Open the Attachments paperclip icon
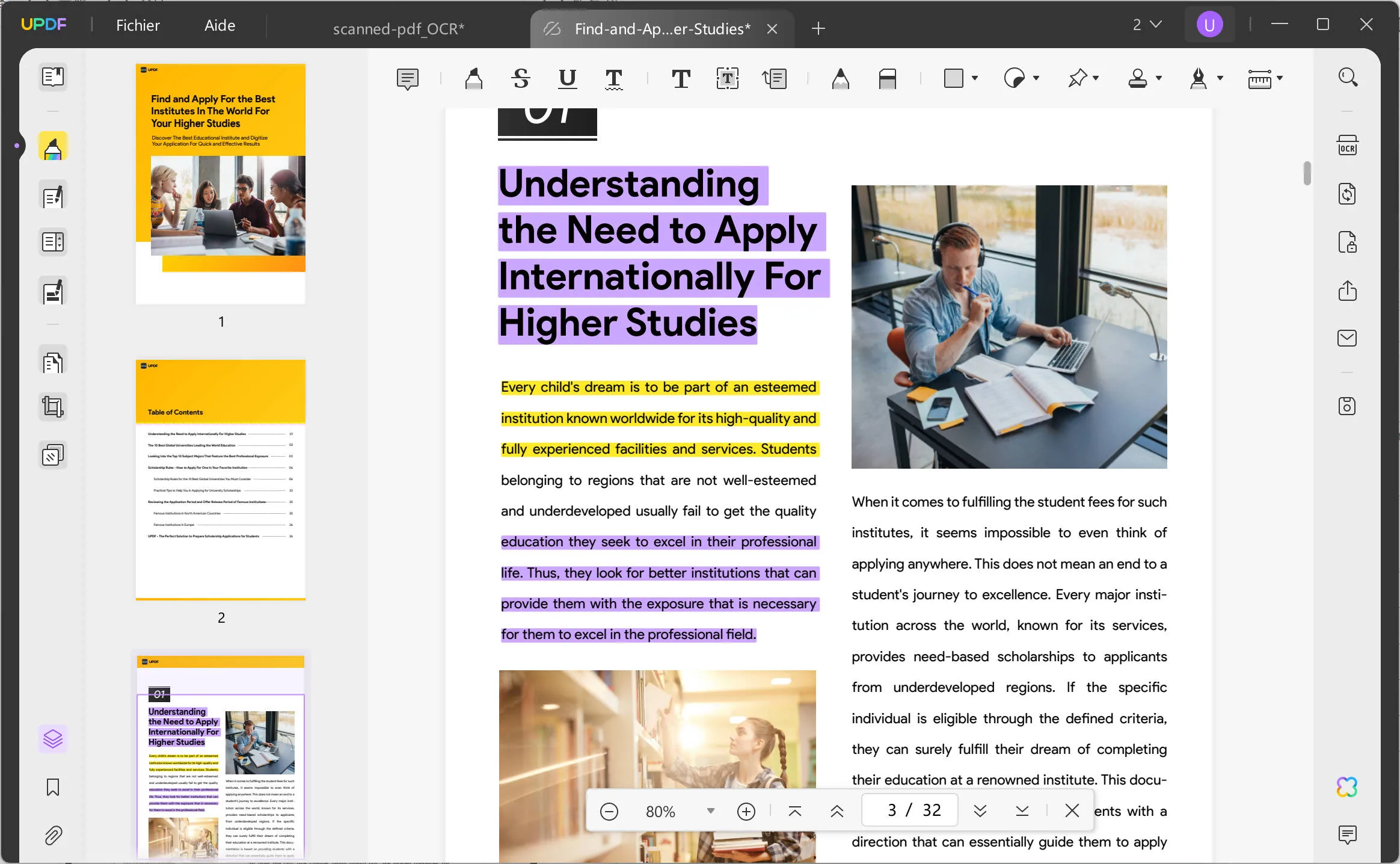This screenshot has height=864, width=1400. 53,835
